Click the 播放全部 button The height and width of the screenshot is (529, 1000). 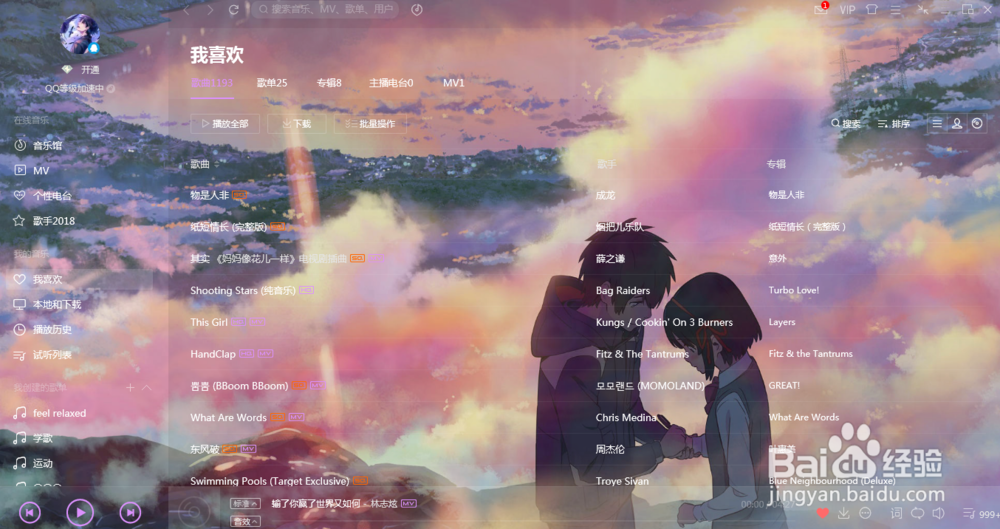click(224, 124)
